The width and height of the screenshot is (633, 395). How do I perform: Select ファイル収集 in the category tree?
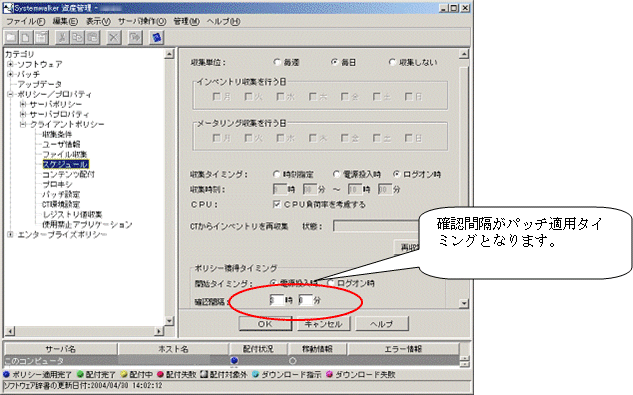point(65,154)
